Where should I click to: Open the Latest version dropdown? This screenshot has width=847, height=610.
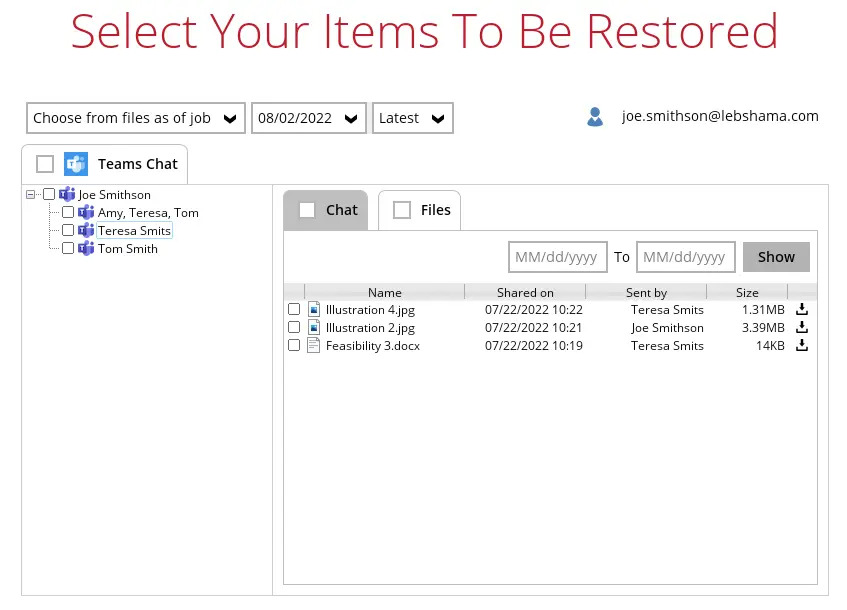pyautogui.click(x=413, y=118)
